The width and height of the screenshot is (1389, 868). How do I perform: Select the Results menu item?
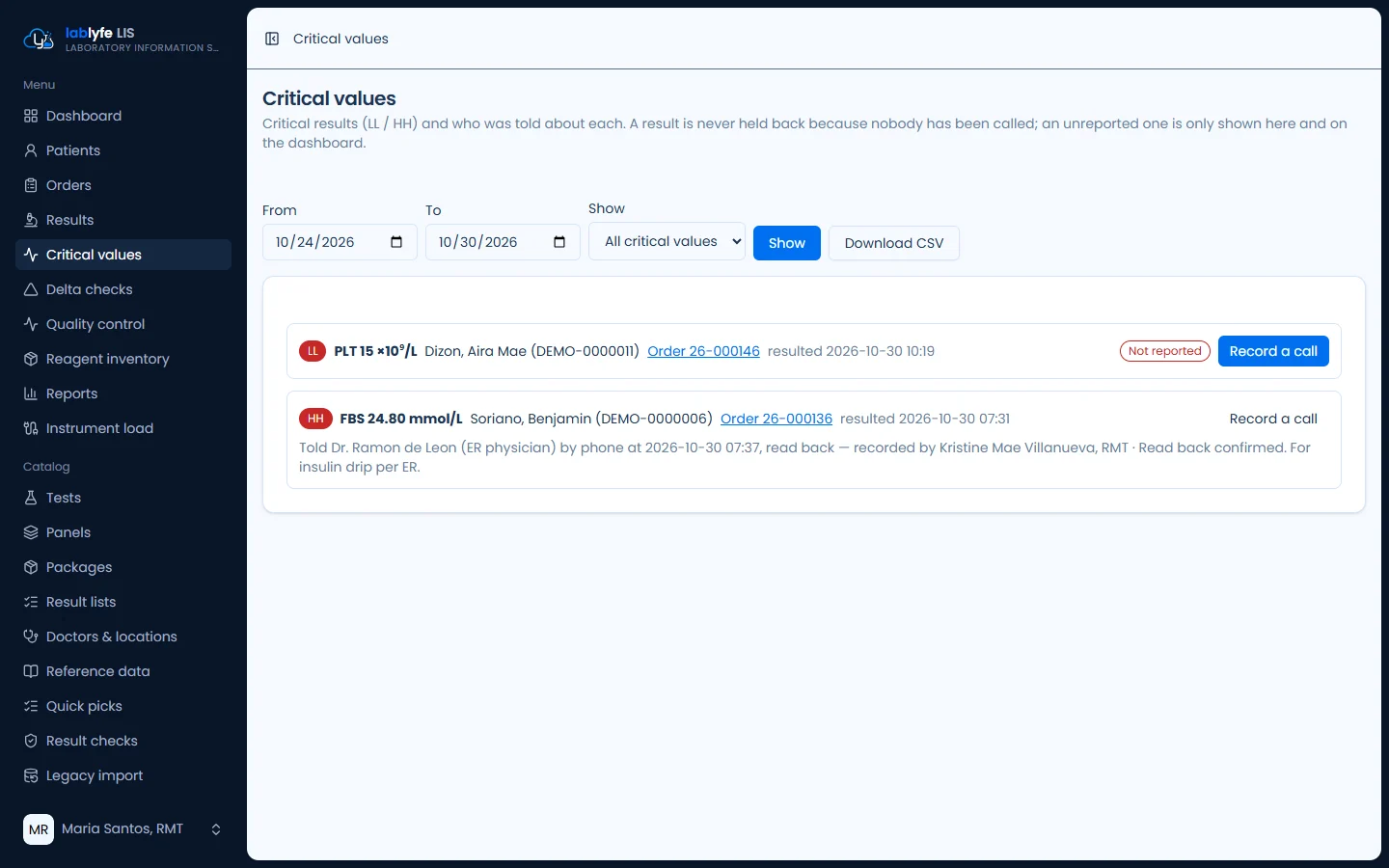[123, 220]
